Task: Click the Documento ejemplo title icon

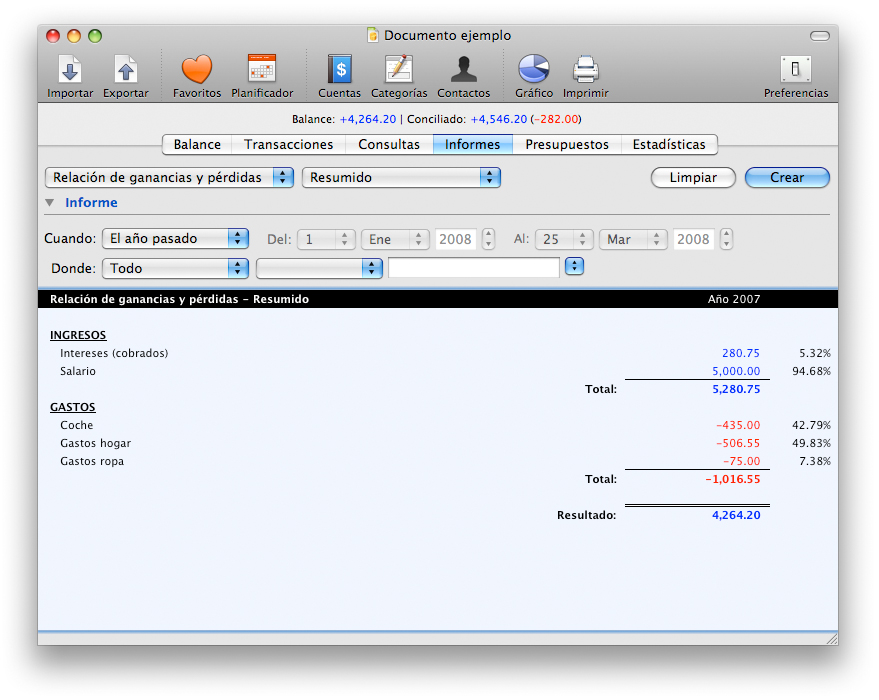Action: [x=373, y=35]
